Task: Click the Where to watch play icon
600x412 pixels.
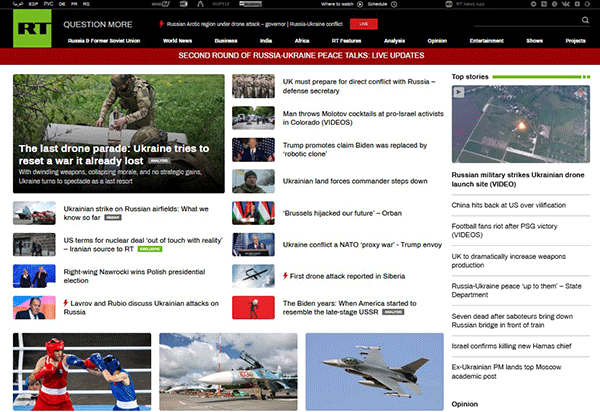Action: 360,4
